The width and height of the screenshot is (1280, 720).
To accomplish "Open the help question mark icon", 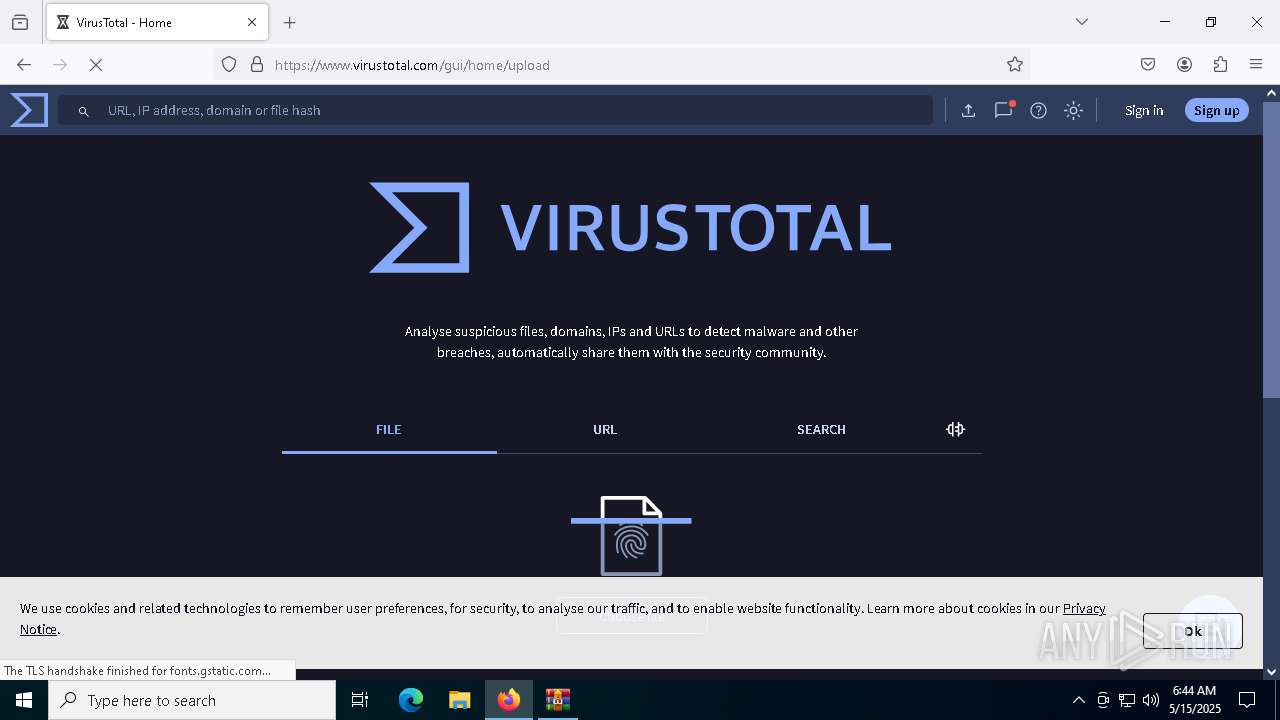I will 1039,111.
